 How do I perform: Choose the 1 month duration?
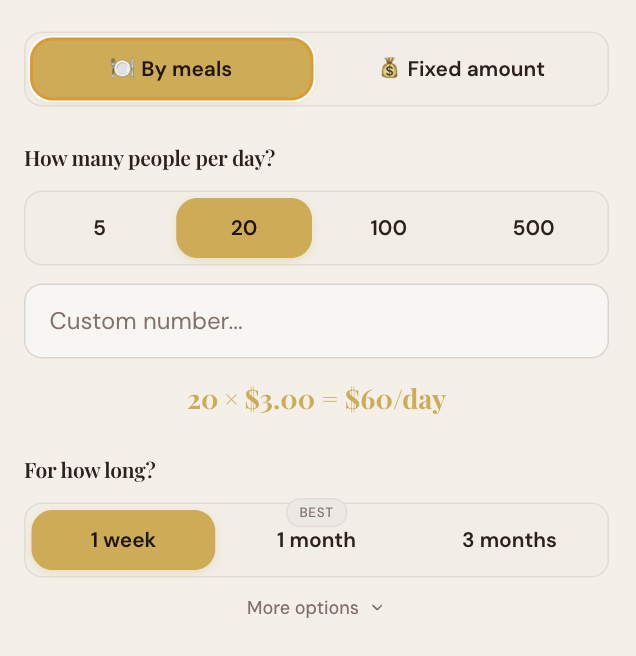[316, 540]
